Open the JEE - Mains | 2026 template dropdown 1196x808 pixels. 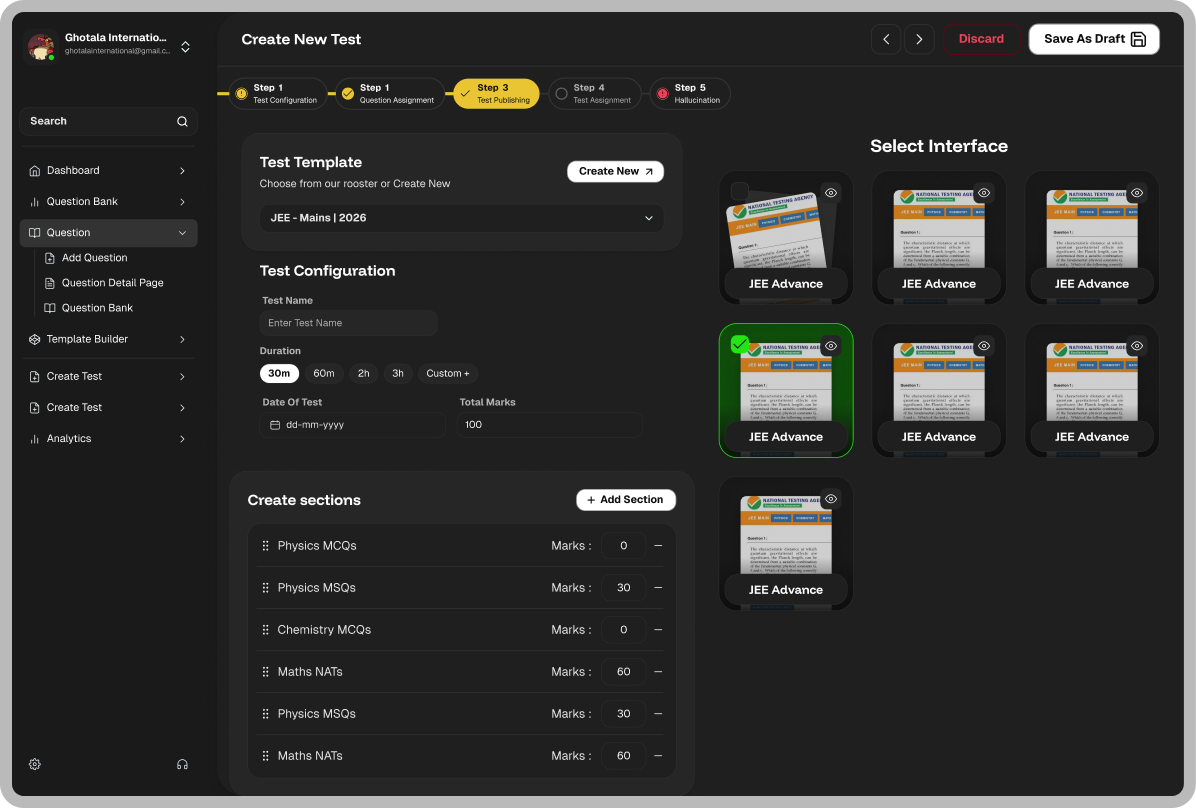(x=461, y=218)
